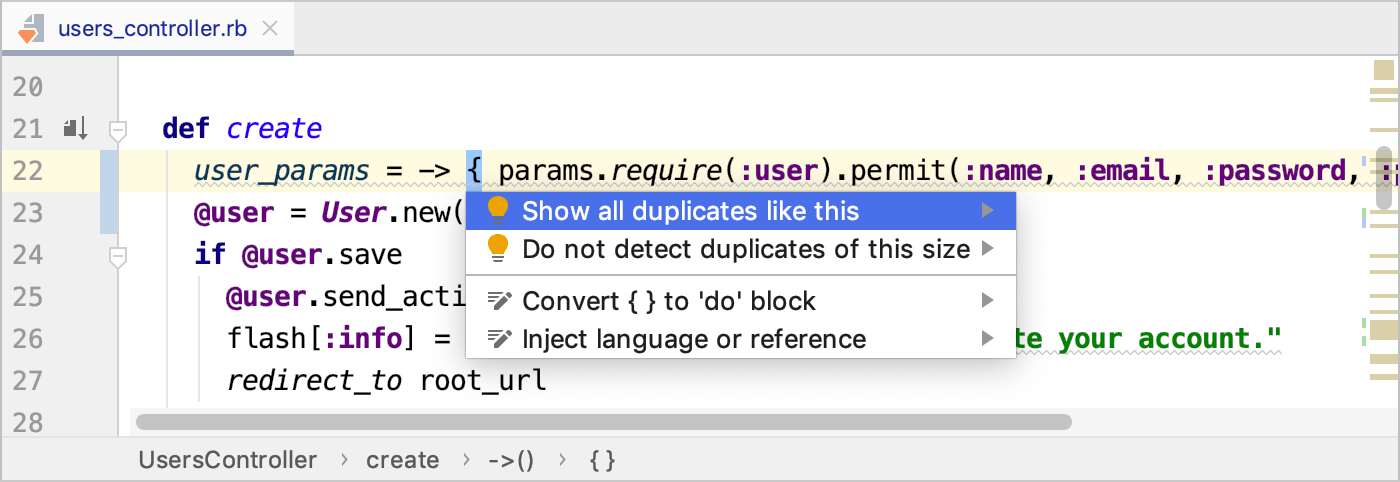Click ->() in the breadcrumb bar
This screenshot has width=1400, height=482.
[511, 460]
